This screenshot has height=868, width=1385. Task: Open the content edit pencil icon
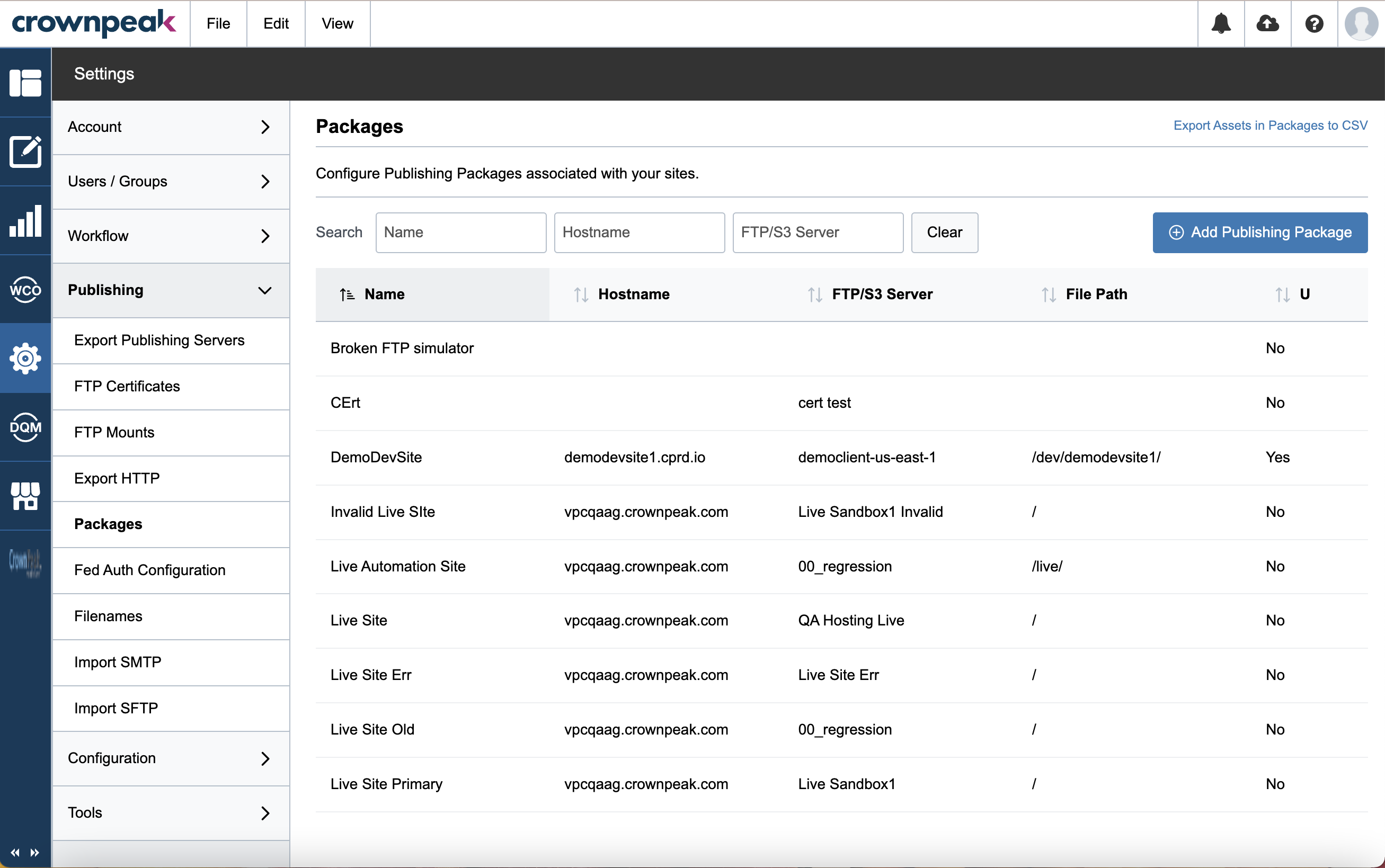point(25,151)
